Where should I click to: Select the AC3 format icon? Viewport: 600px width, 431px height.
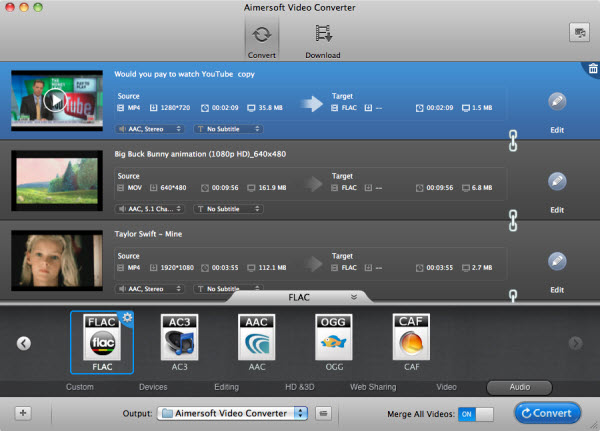[179, 337]
